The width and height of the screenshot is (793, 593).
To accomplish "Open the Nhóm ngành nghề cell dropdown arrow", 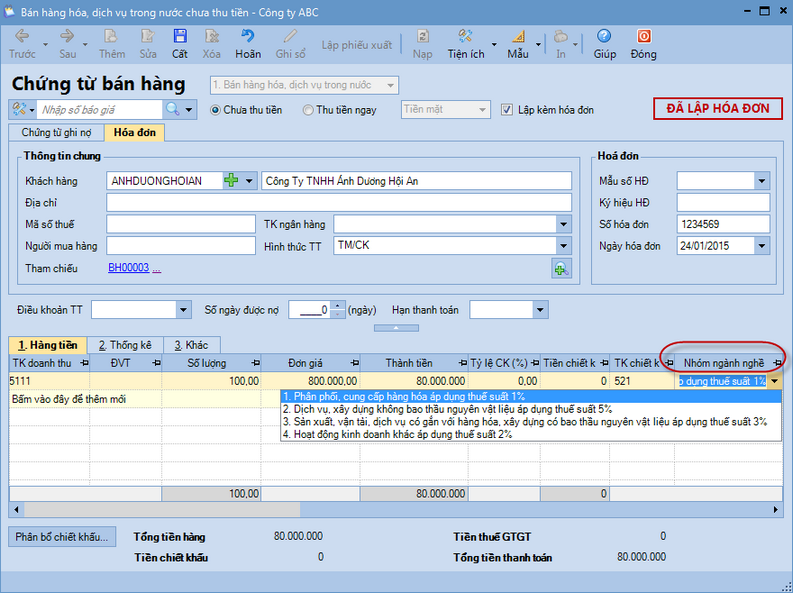I will [x=775, y=381].
